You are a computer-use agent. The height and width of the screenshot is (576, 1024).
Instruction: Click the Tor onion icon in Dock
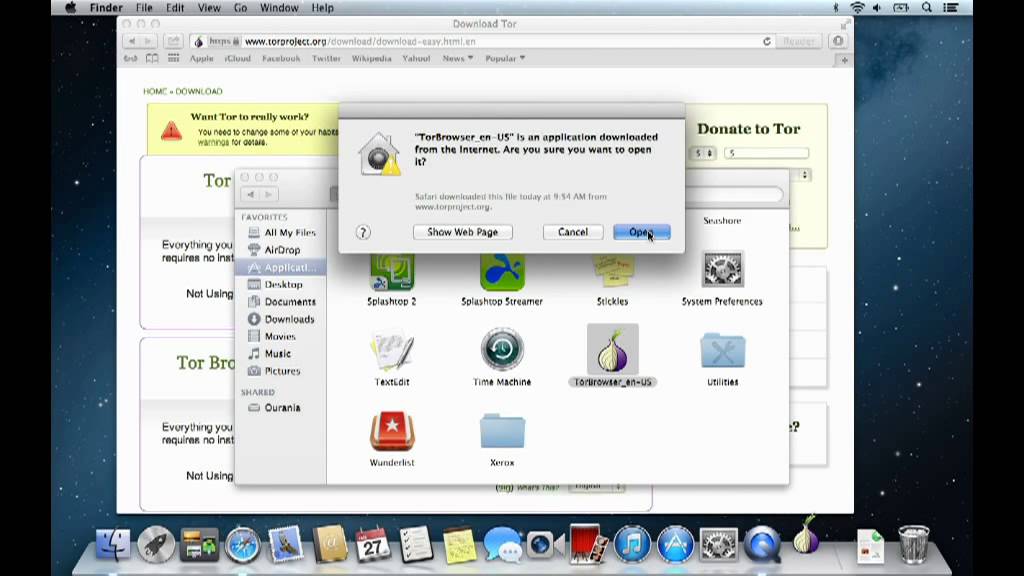click(806, 537)
